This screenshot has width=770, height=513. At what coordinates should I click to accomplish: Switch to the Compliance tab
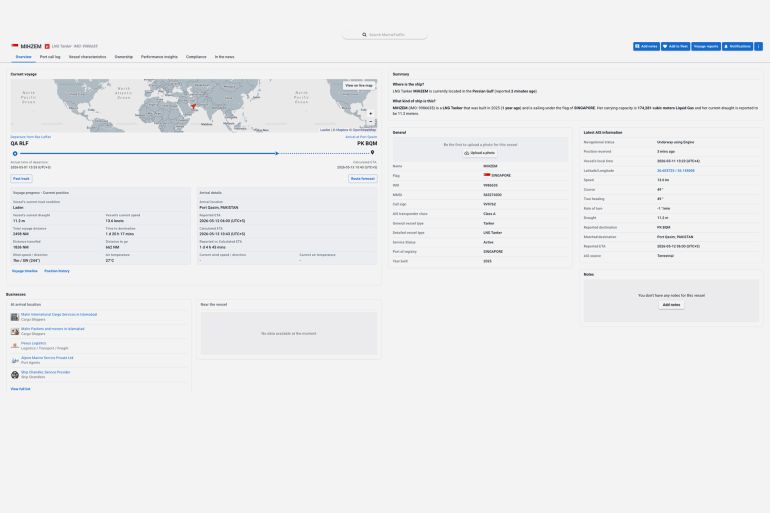tap(196, 57)
